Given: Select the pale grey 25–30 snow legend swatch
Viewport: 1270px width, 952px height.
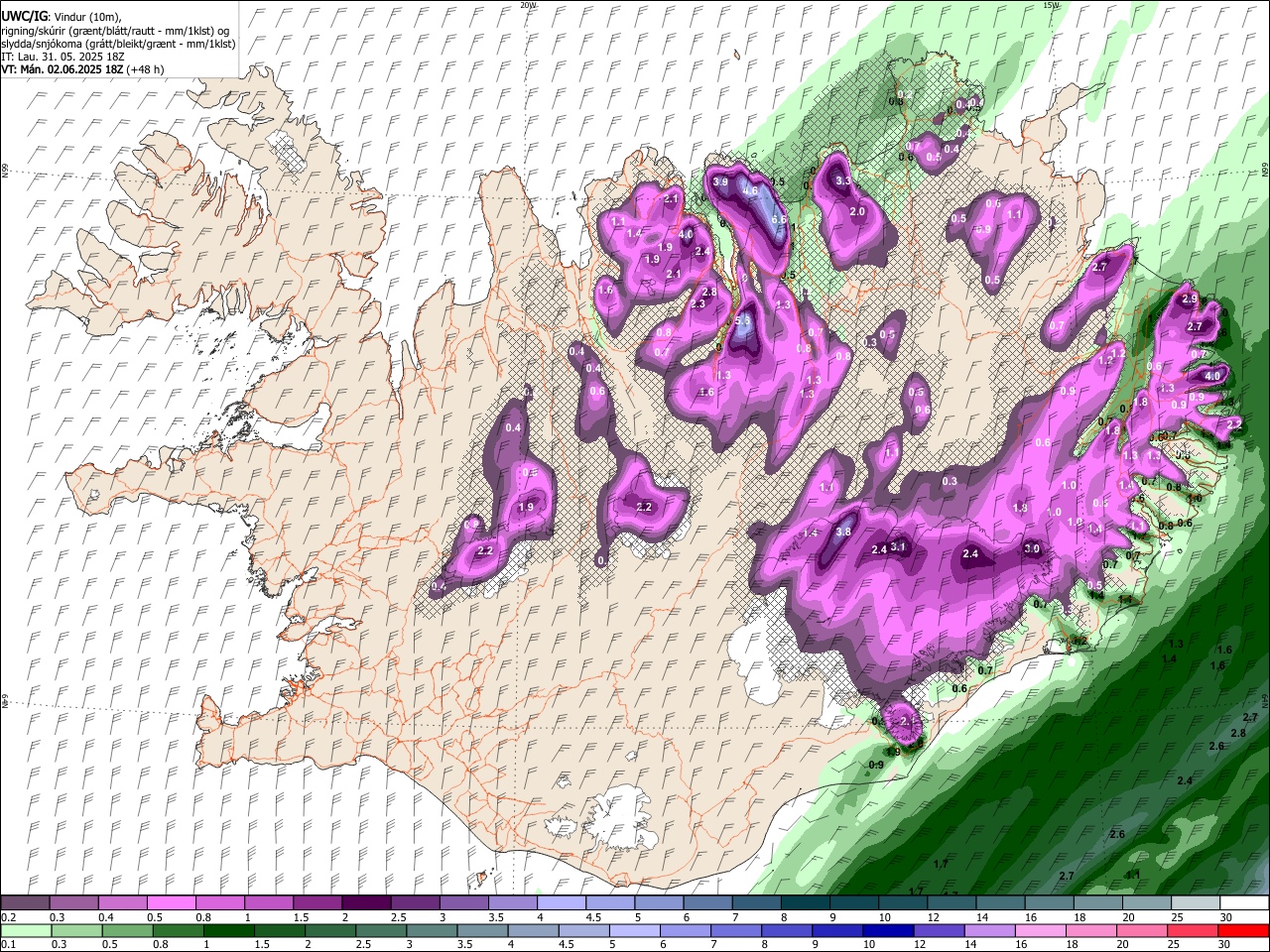Looking at the screenshot, I should tap(1196, 903).
